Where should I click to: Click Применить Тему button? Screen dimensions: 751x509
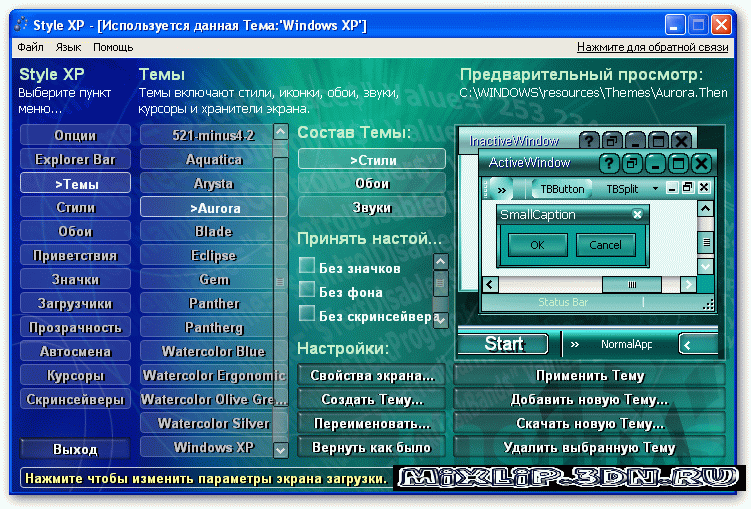[590, 374]
